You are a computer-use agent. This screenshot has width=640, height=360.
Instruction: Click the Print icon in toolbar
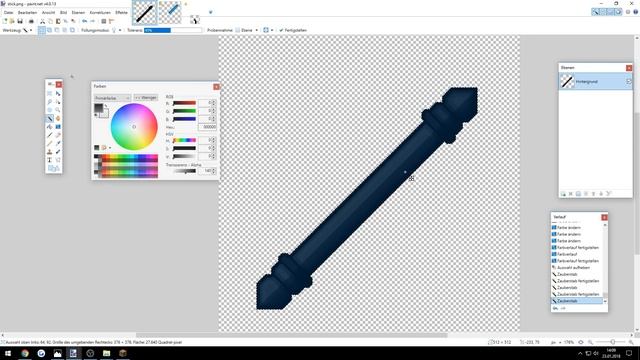(31, 21)
